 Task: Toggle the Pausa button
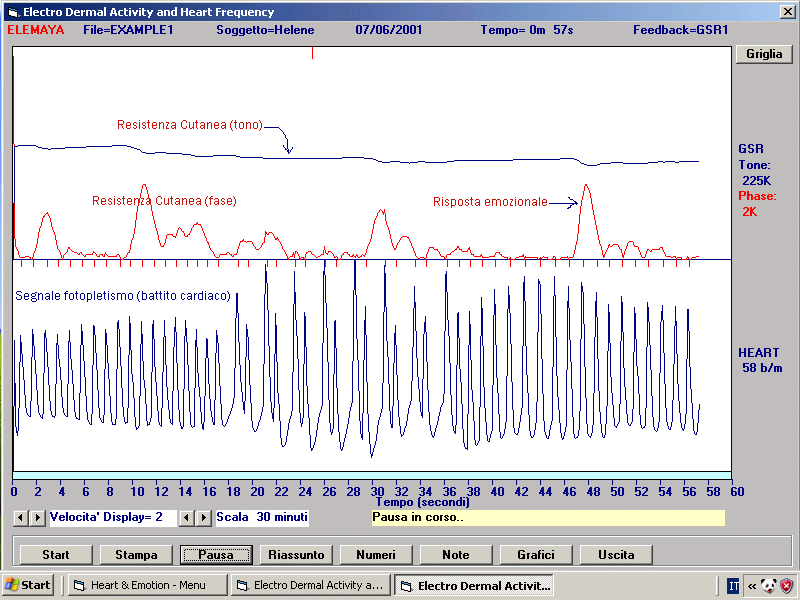pos(216,554)
